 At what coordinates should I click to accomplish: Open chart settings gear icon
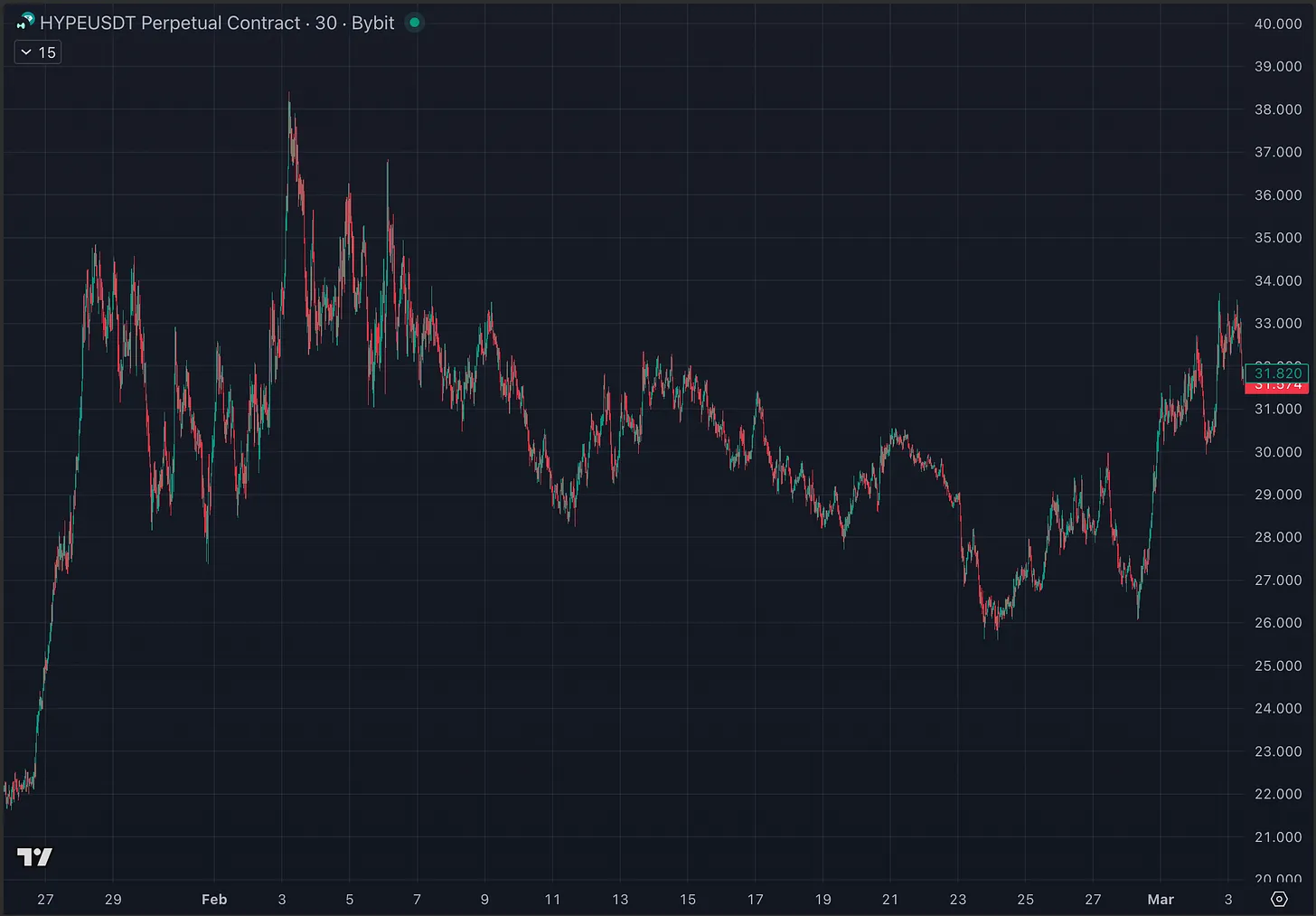[1279, 899]
